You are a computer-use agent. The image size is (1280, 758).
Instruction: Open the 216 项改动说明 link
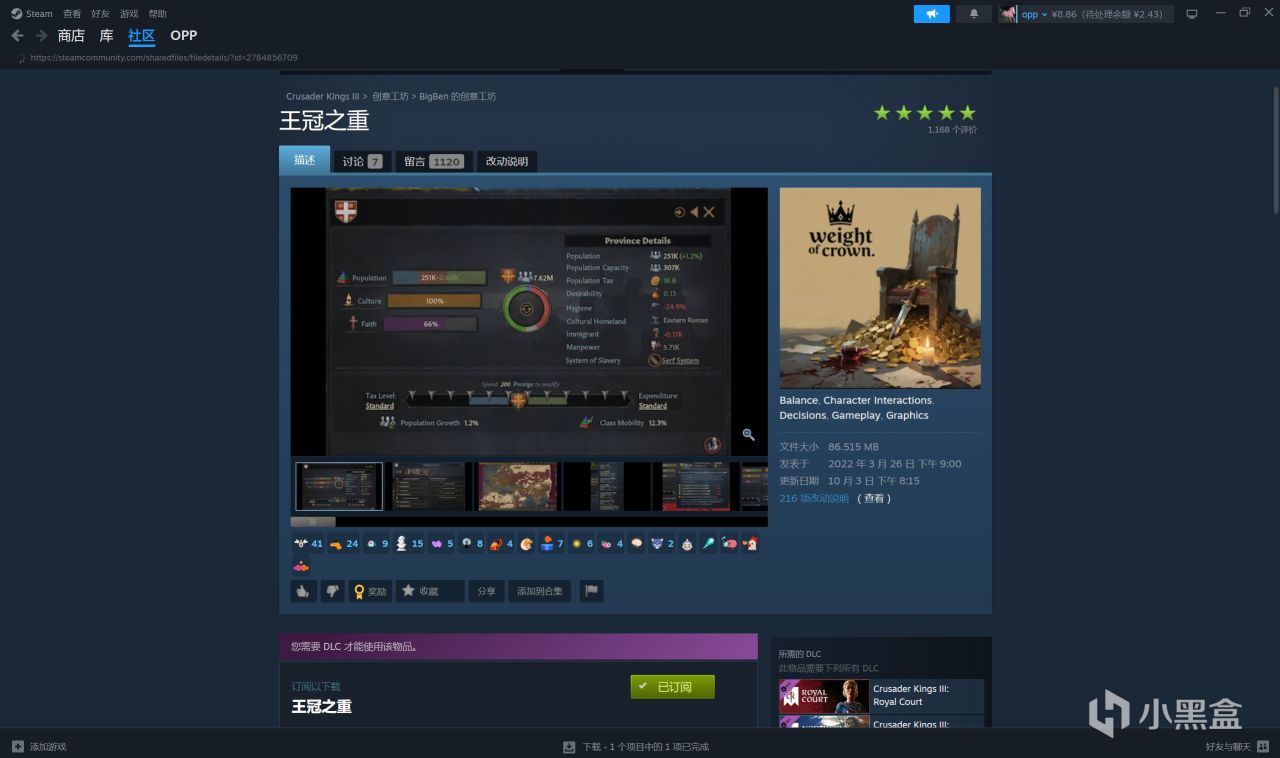click(814, 498)
